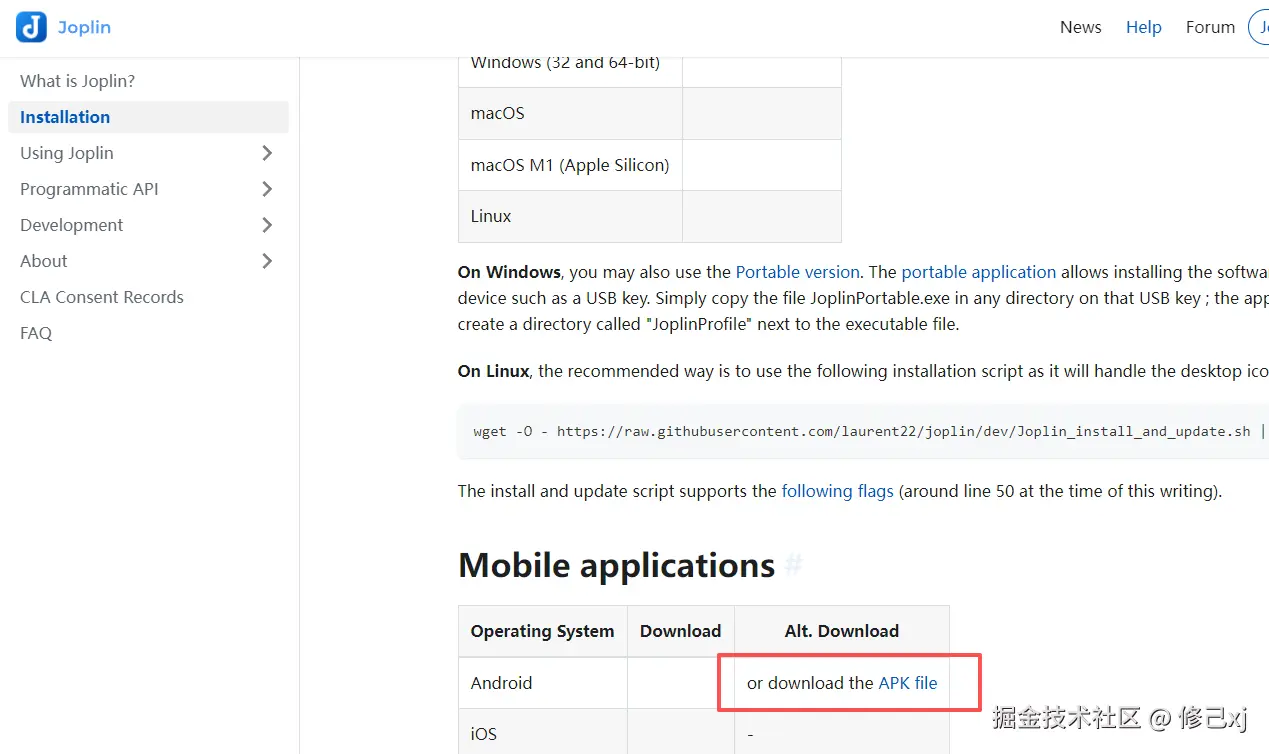Expand the Development chevron
This screenshot has width=1269, height=754.
(x=267, y=225)
